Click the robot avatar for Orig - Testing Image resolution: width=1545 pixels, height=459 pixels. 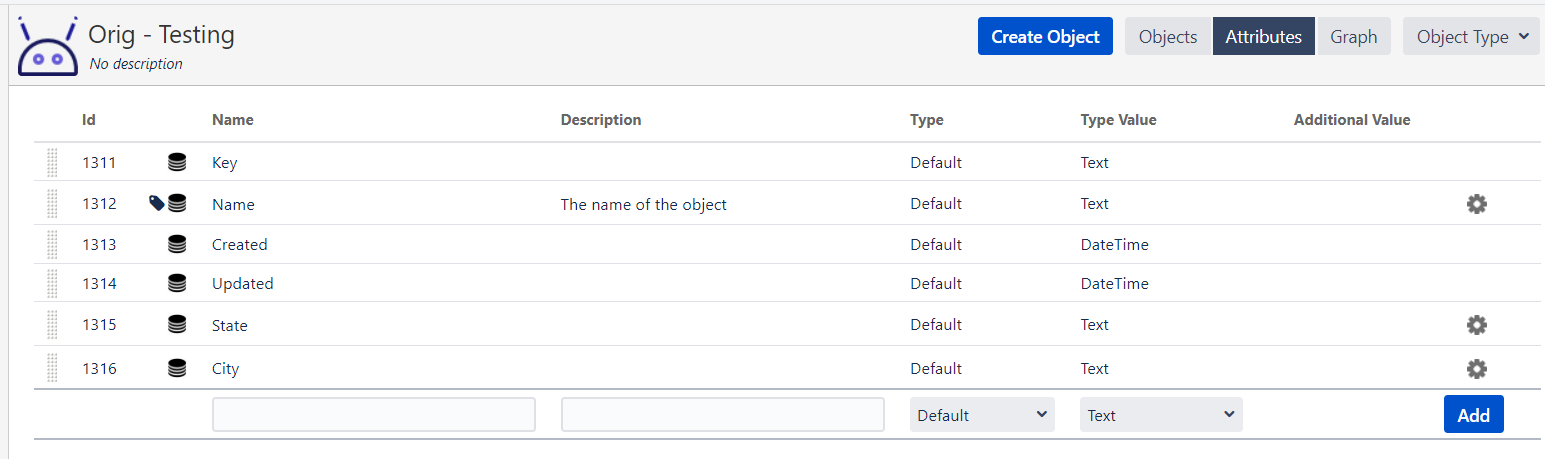(47, 46)
